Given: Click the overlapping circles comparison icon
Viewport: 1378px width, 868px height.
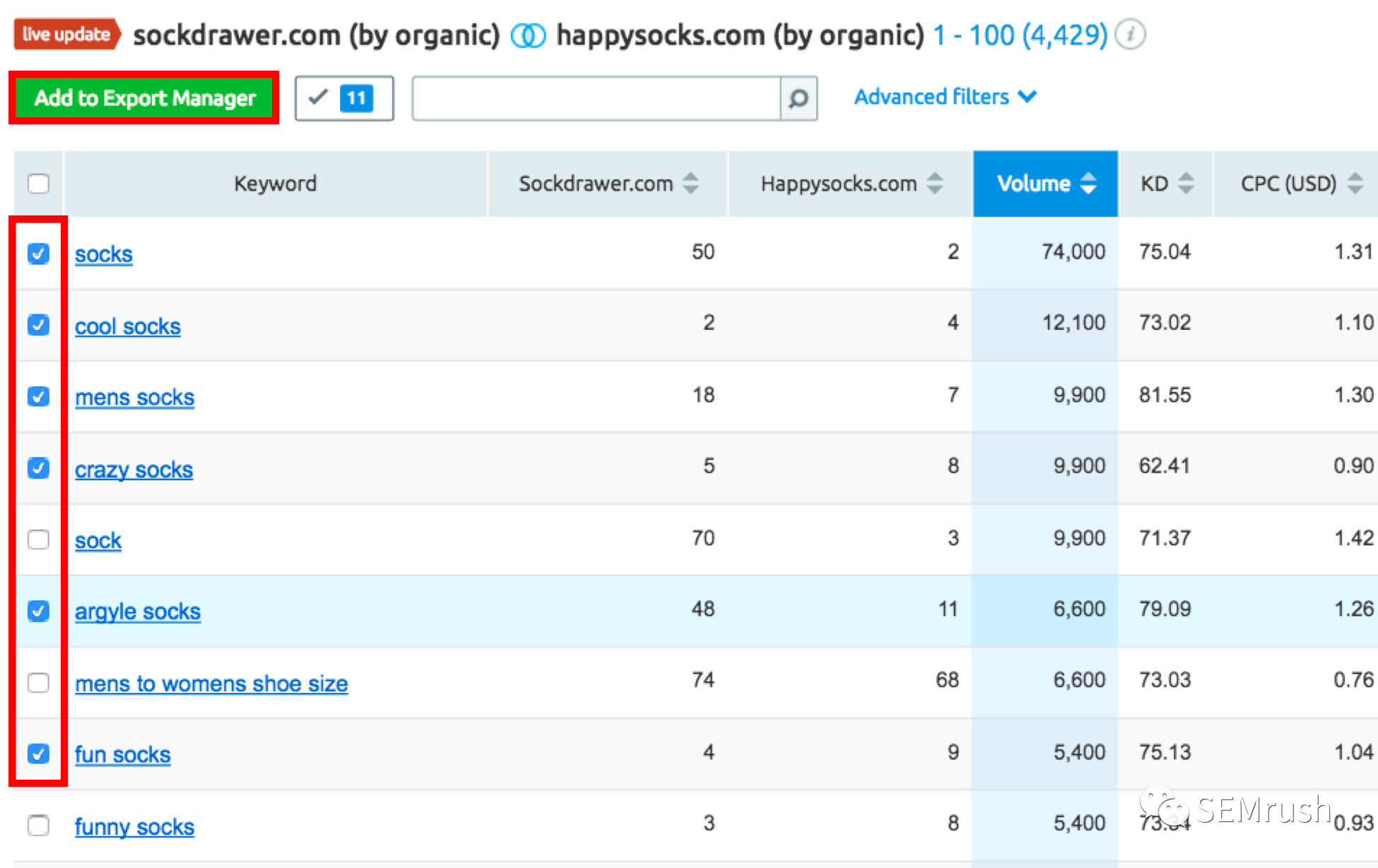Looking at the screenshot, I should [528, 35].
